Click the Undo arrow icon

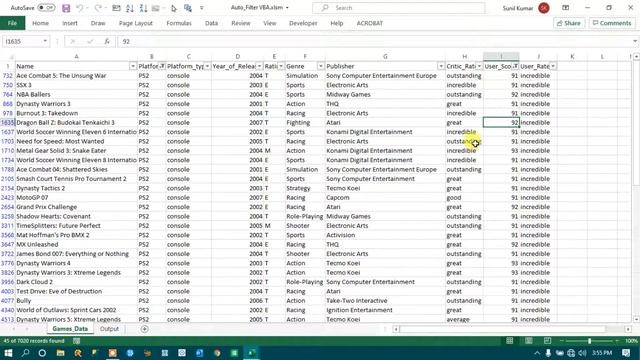coord(80,8)
